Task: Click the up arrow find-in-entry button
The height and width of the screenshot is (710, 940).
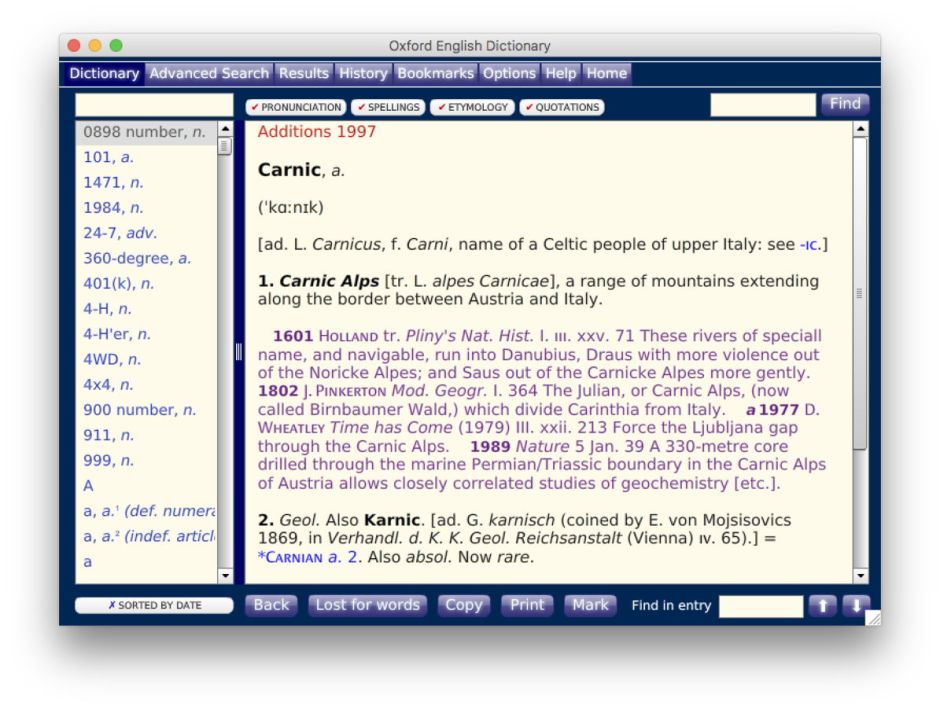Action: point(821,606)
